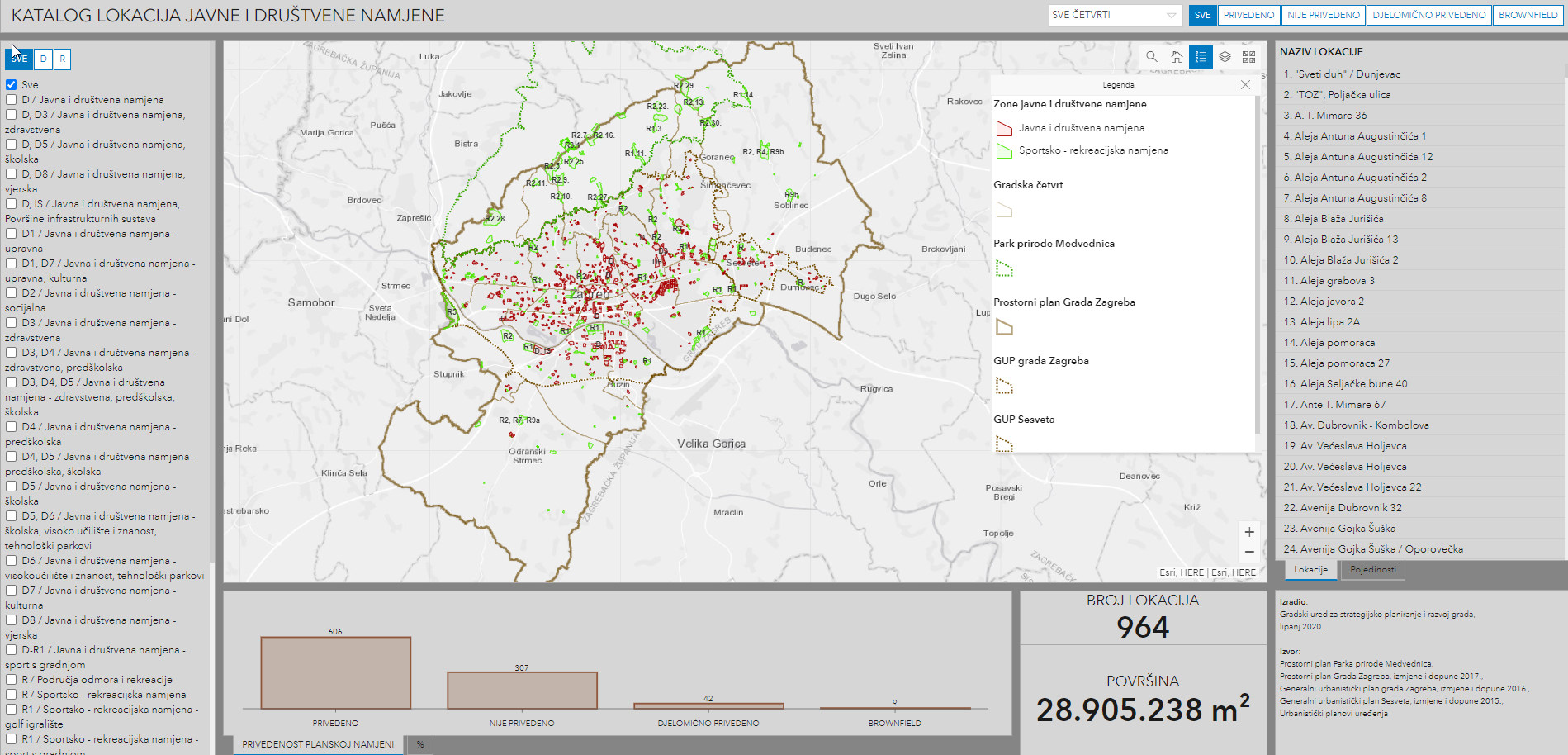Open the basemap gallery grid icon
The width and height of the screenshot is (1568, 755).
pos(1249,57)
